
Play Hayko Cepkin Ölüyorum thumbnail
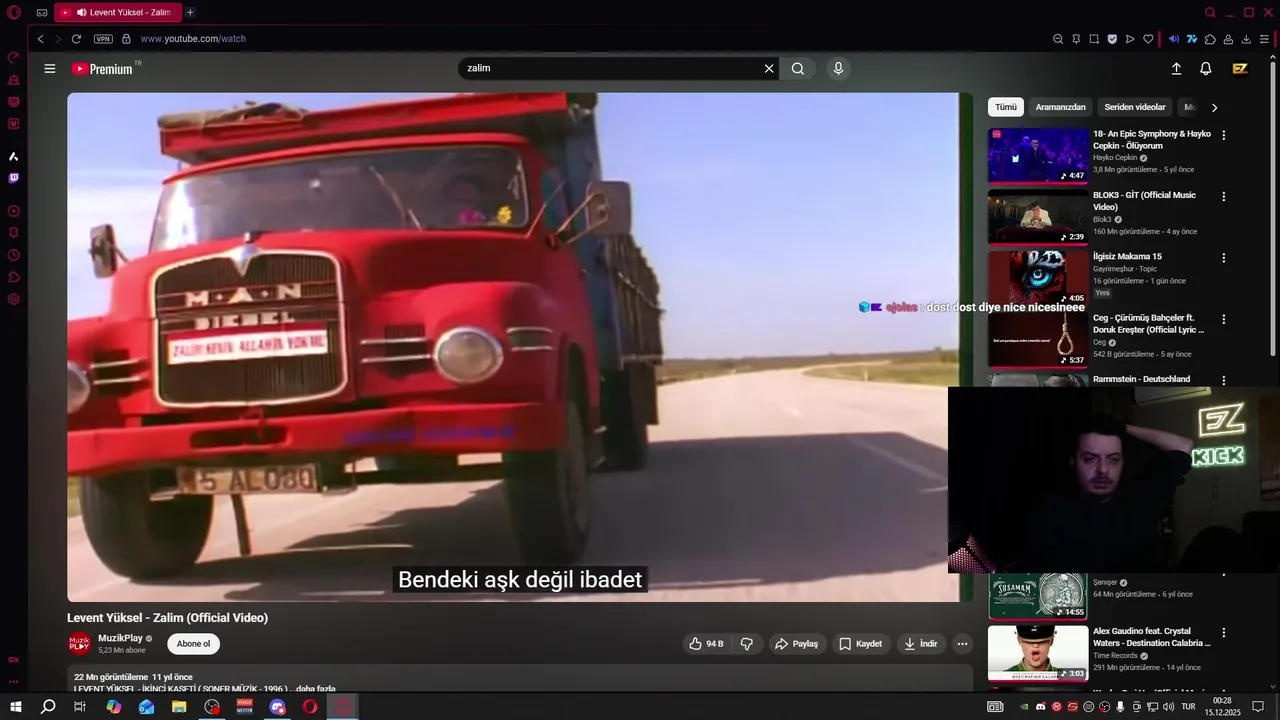pos(1038,155)
